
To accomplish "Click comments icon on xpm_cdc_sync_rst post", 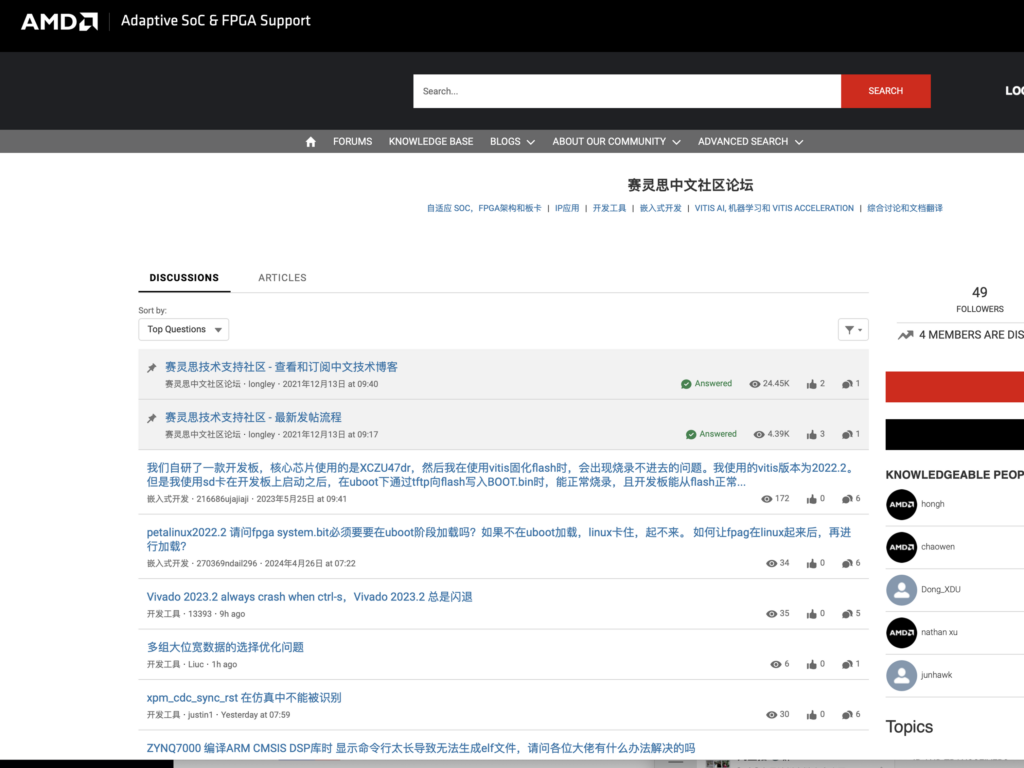I will [847, 715].
